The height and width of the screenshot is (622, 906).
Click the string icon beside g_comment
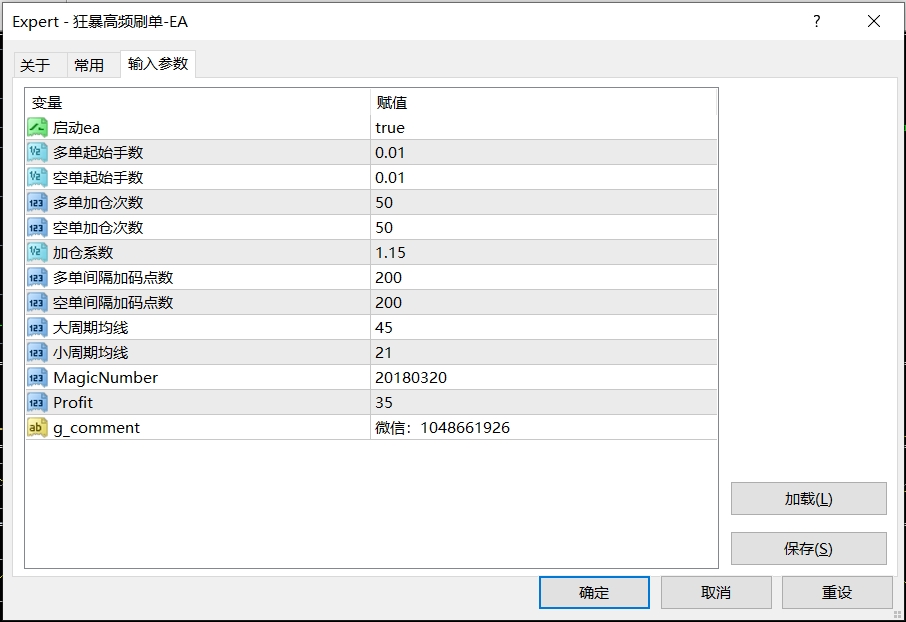click(37, 428)
